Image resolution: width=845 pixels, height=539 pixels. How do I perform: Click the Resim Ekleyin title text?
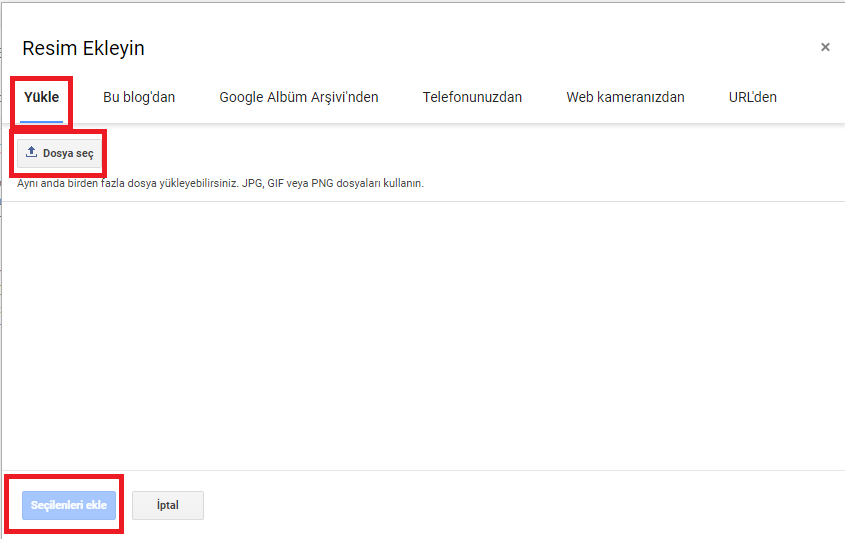84,49
